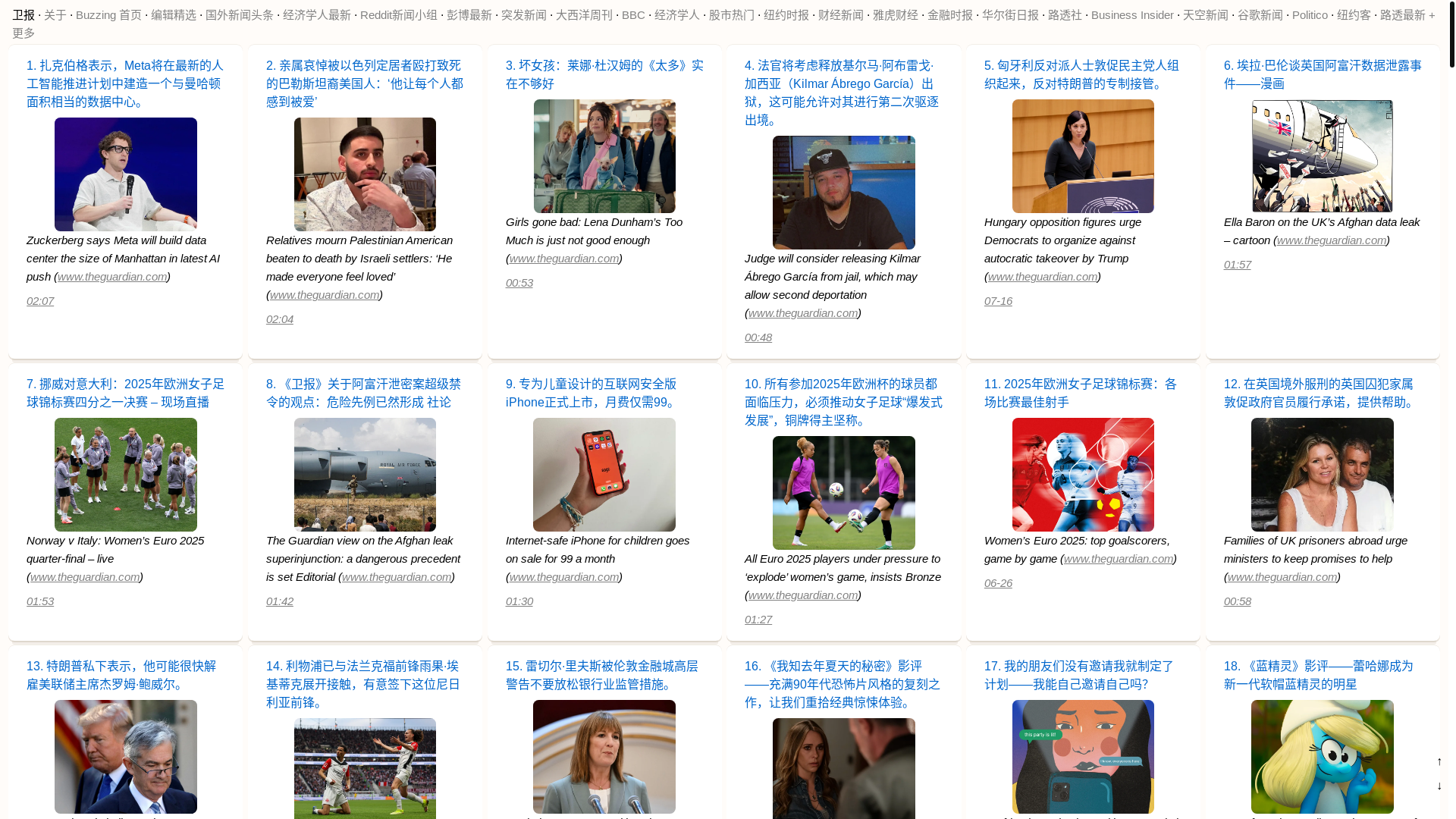Open article 7 Norway v Italy headline
Viewport: 1456px width, 819px height.
coord(126,393)
